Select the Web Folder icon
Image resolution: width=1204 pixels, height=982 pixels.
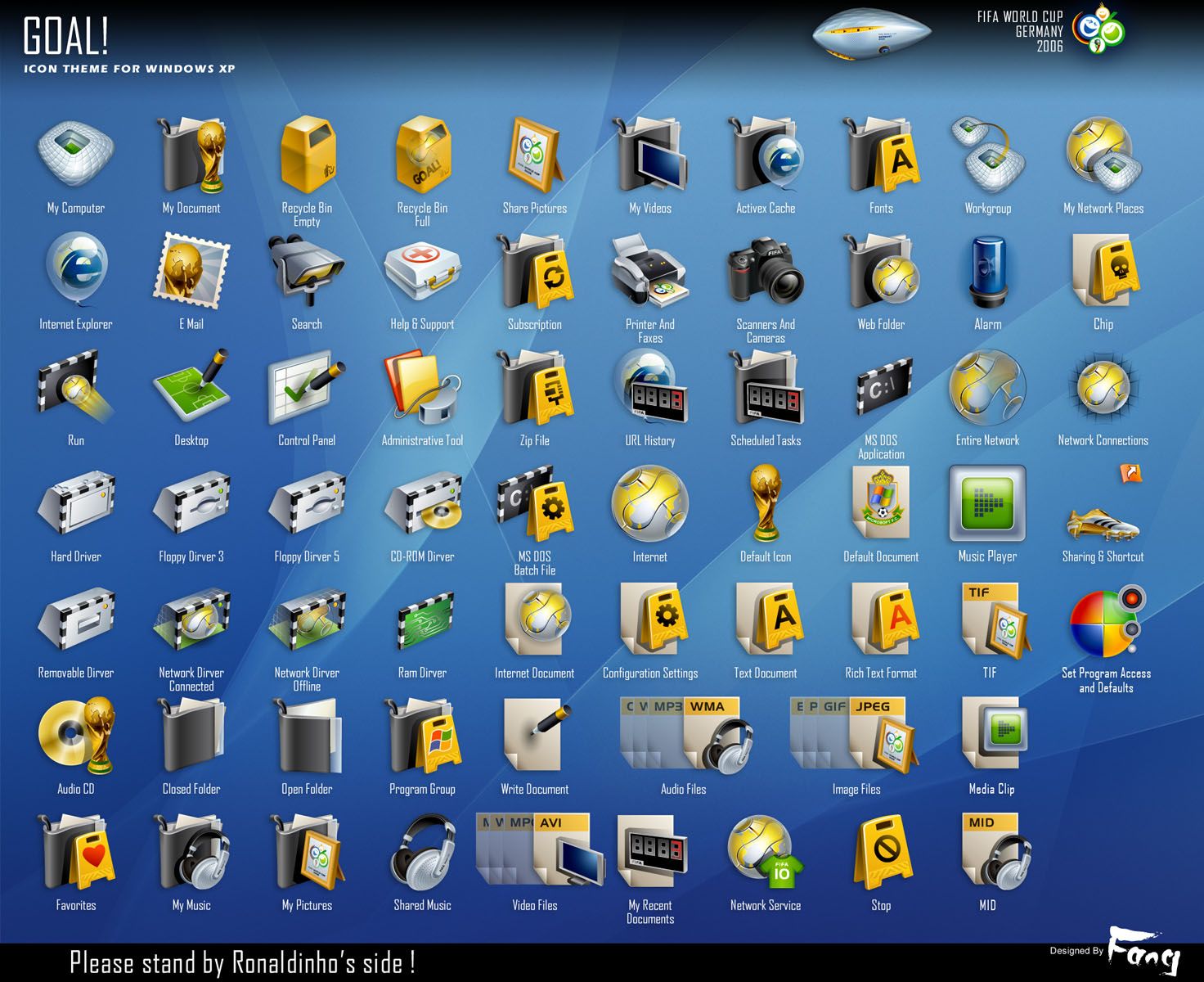882,270
